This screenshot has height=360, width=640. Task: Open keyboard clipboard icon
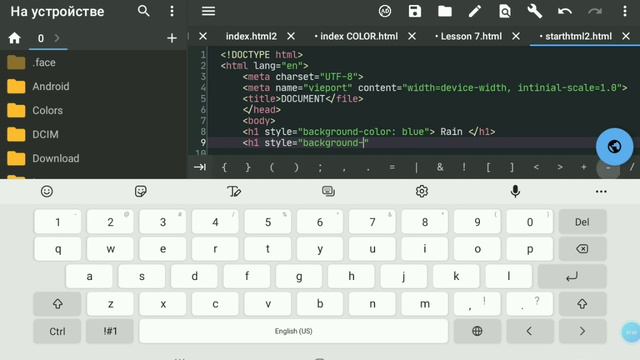328,191
